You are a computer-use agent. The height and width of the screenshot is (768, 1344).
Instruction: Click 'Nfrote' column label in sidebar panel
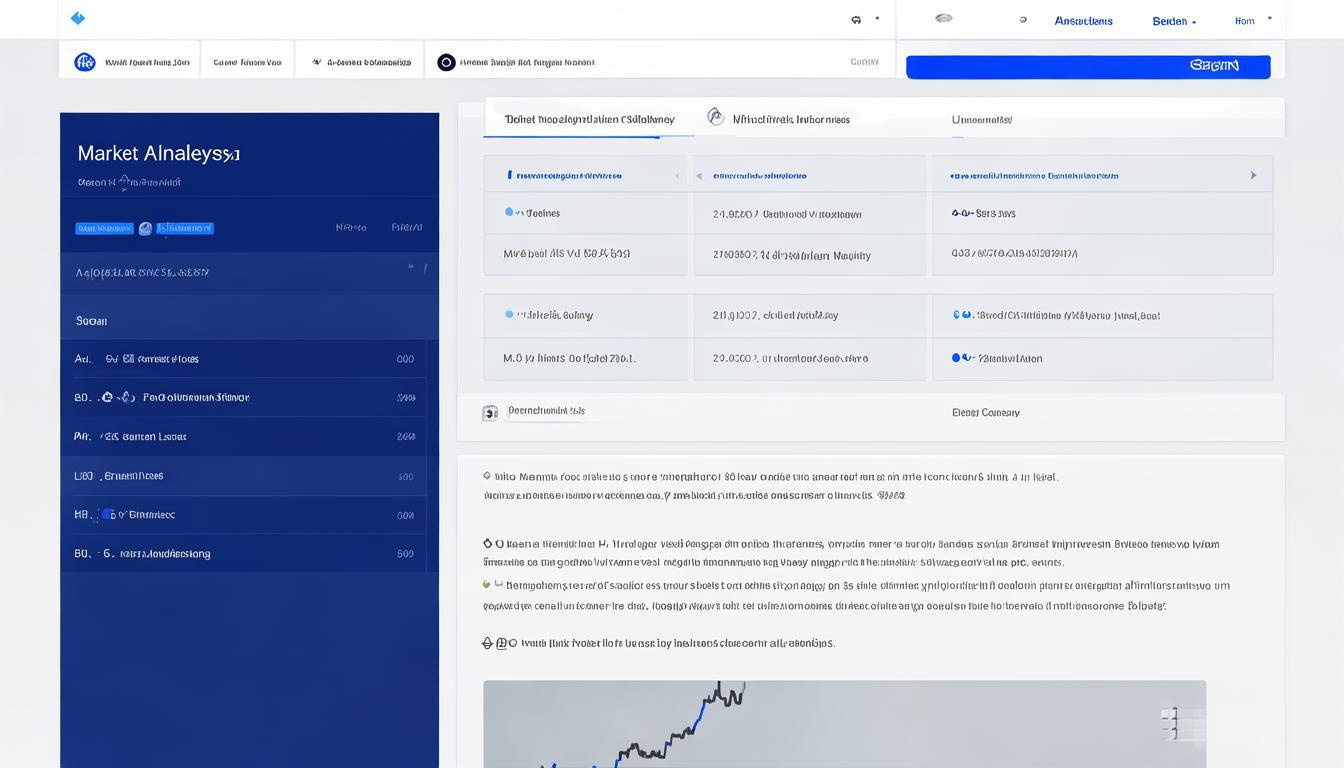click(x=351, y=227)
